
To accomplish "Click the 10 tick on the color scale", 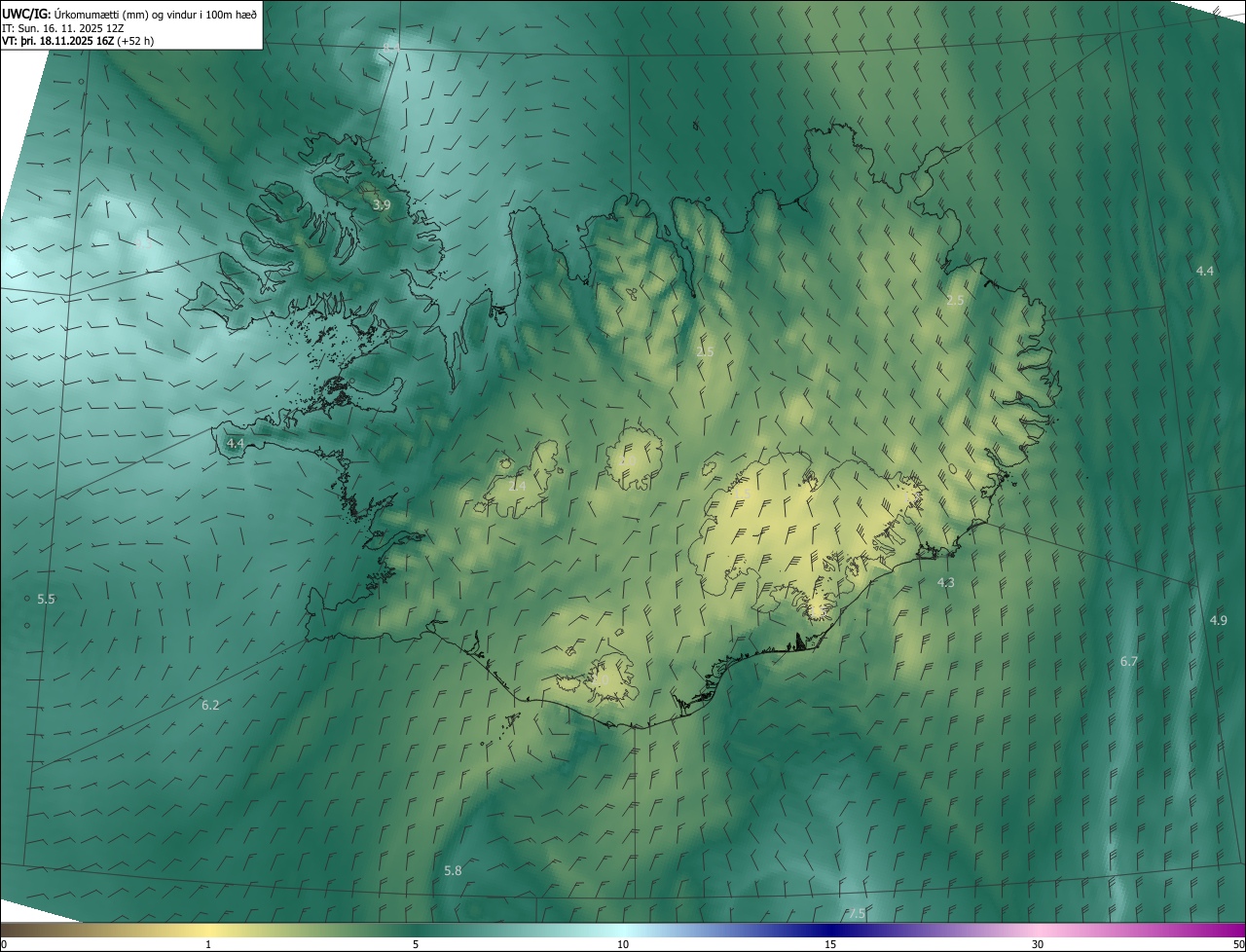I will click(x=623, y=944).
